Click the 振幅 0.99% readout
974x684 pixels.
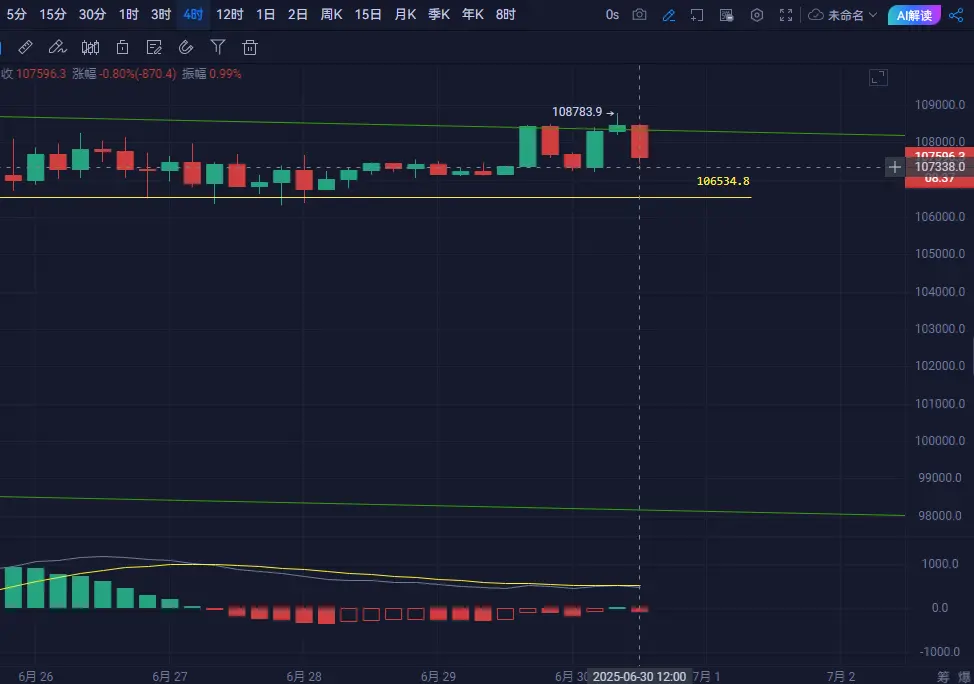(212, 73)
